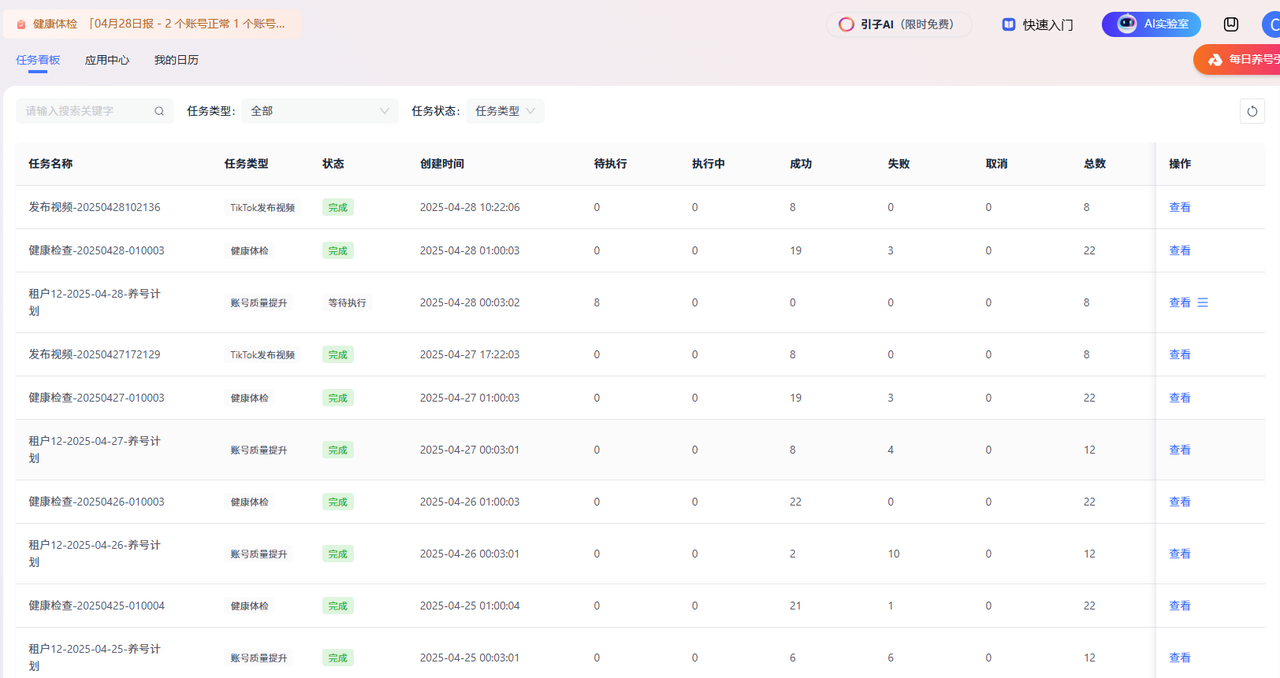Screen dimensions: 1280x678
Task: Click the search magnifier icon
Action: click(x=159, y=111)
